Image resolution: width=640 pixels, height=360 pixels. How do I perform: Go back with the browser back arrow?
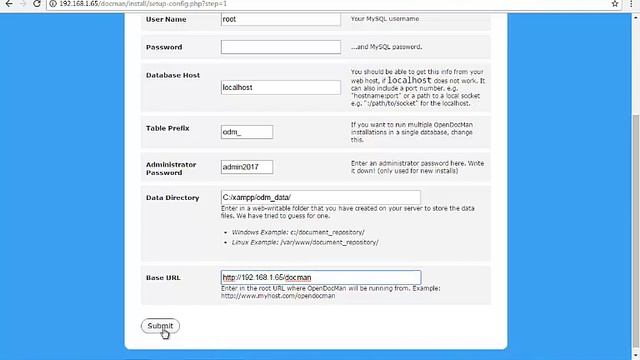[9, 4]
